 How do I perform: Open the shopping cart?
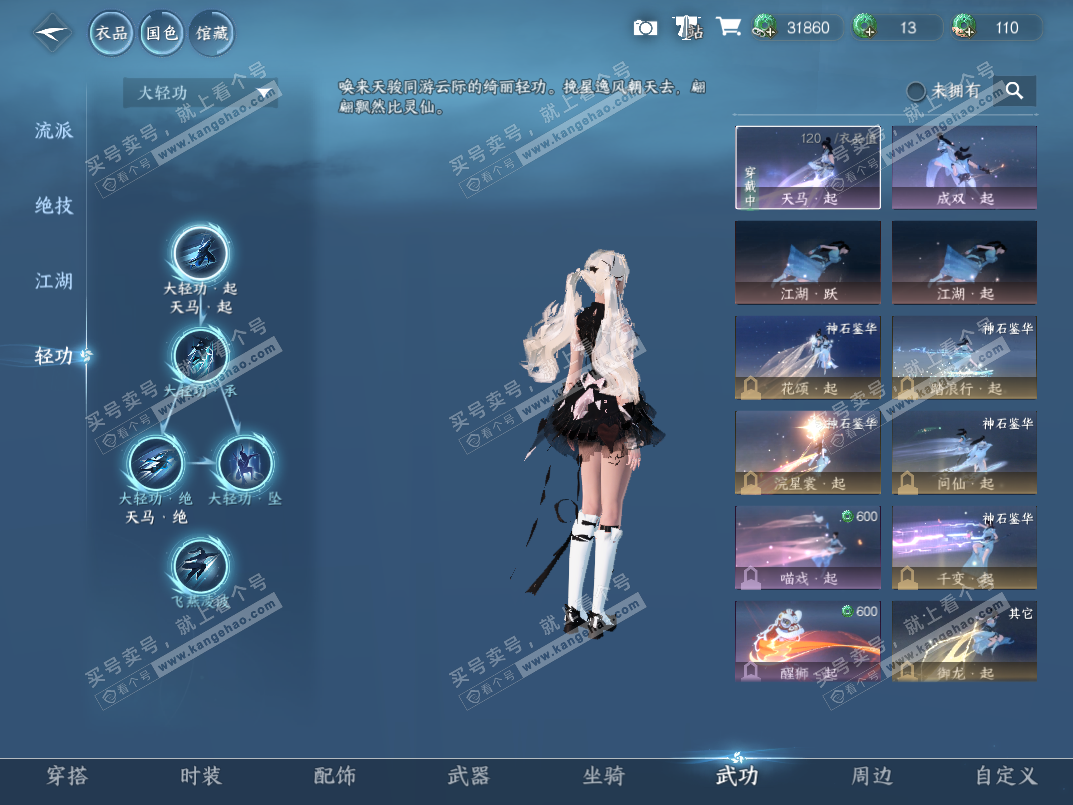coord(729,27)
